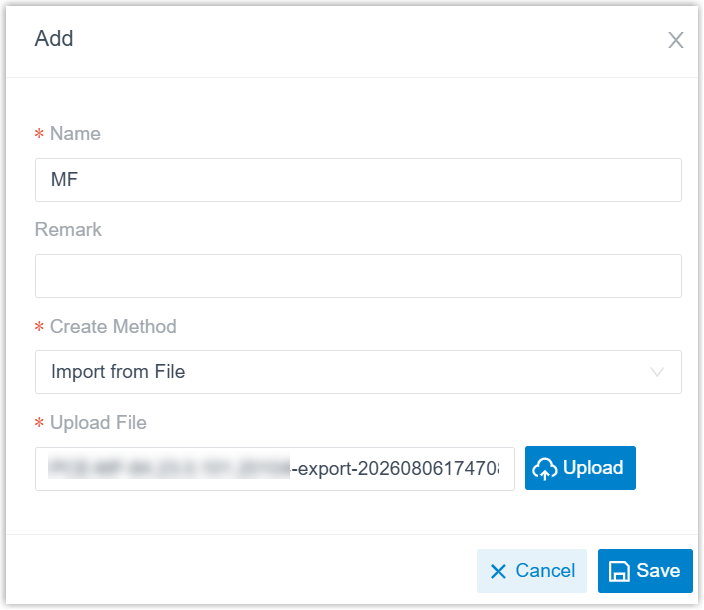
Task: Click the Name field label
Action: click(x=75, y=134)
